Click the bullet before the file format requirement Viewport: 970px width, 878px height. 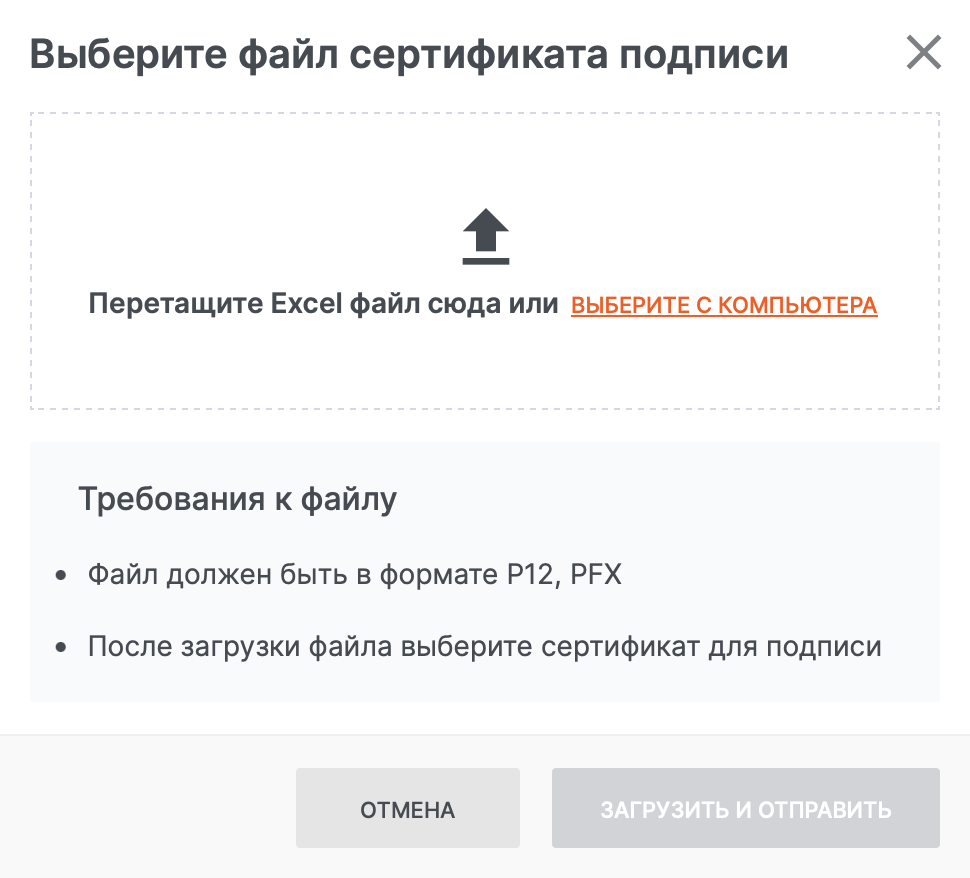pos(61,577)
